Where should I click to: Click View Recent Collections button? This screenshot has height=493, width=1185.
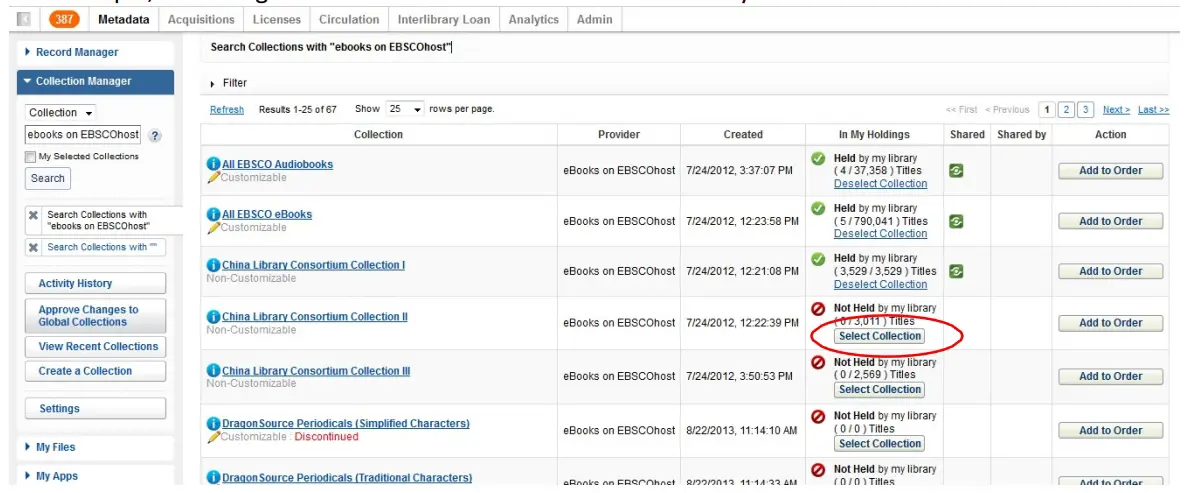coord(95,346)
